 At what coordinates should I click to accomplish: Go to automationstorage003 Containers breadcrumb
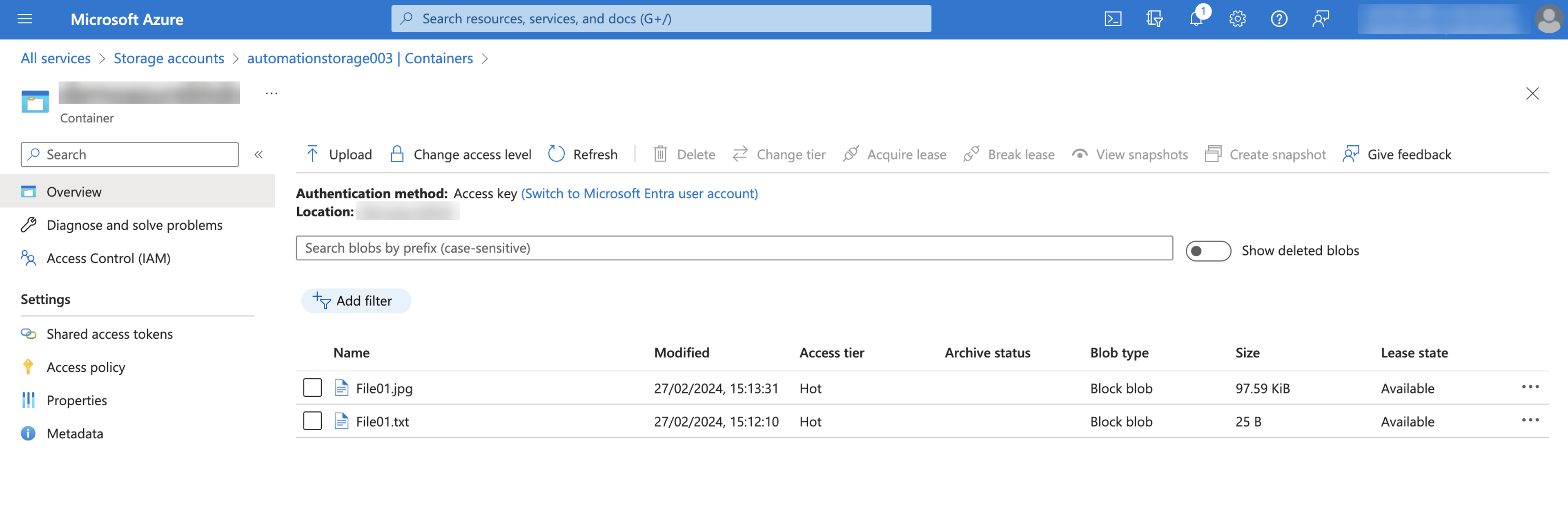click(360, 58)
